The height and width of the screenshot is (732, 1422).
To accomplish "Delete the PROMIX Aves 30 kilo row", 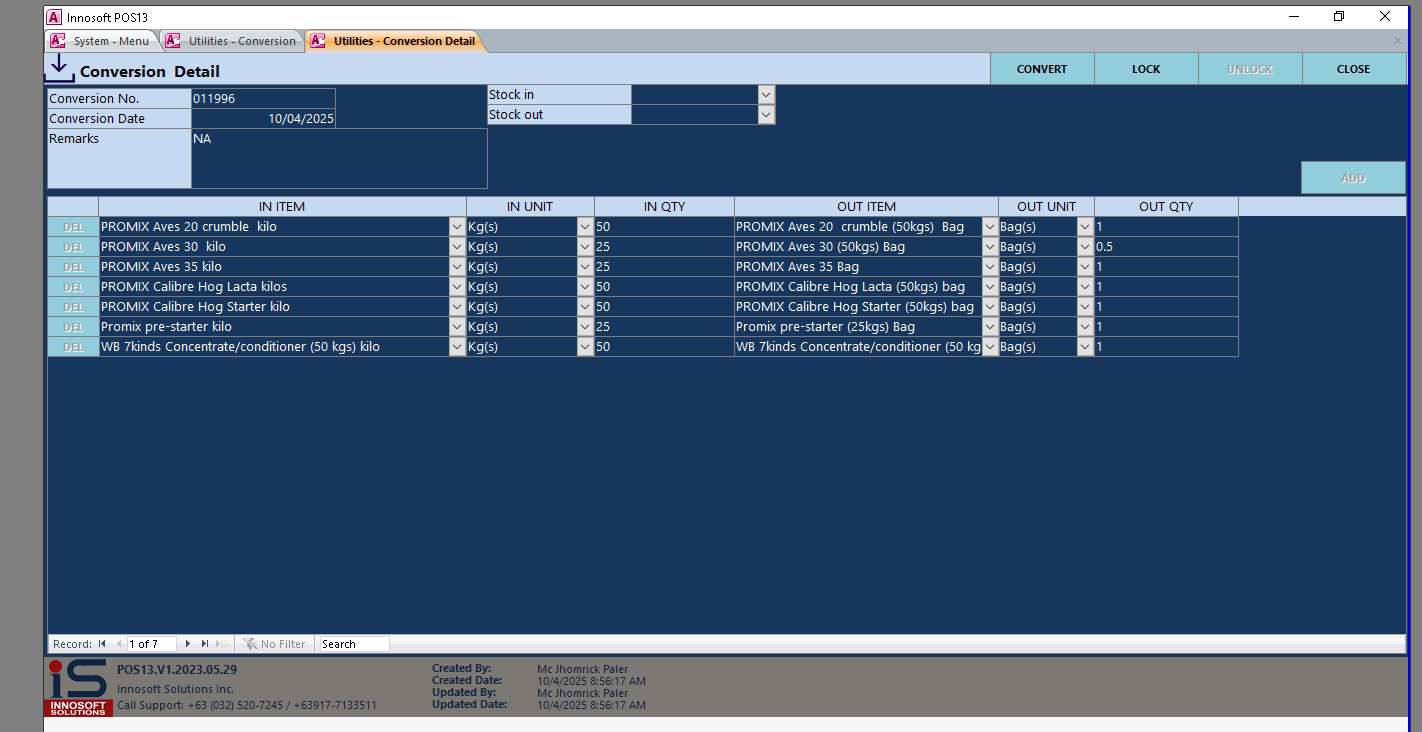I will (73, 247).
